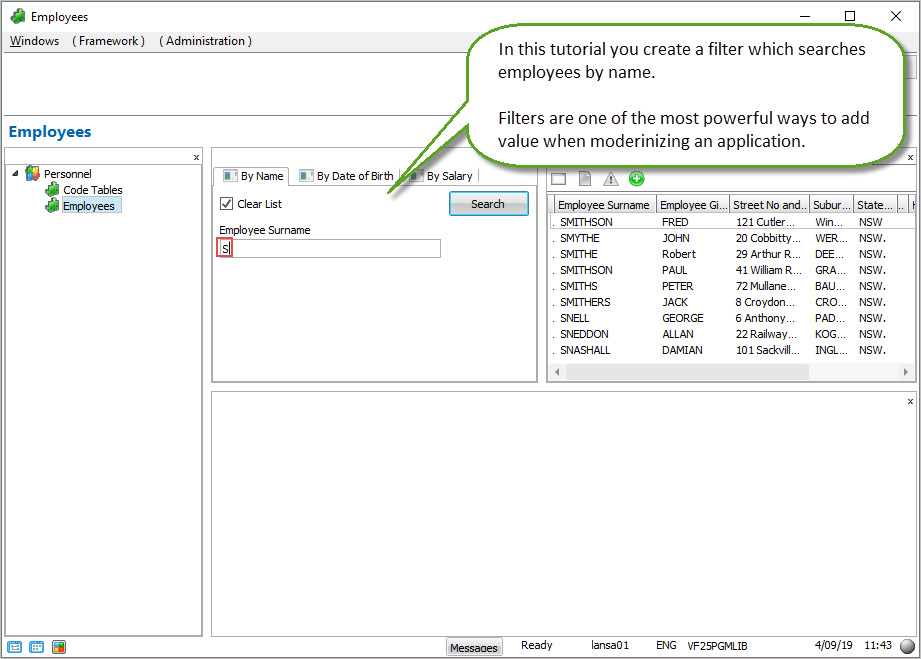Click the given name Robert cell
The image size is (921, 659).
[x=679, y=254]
